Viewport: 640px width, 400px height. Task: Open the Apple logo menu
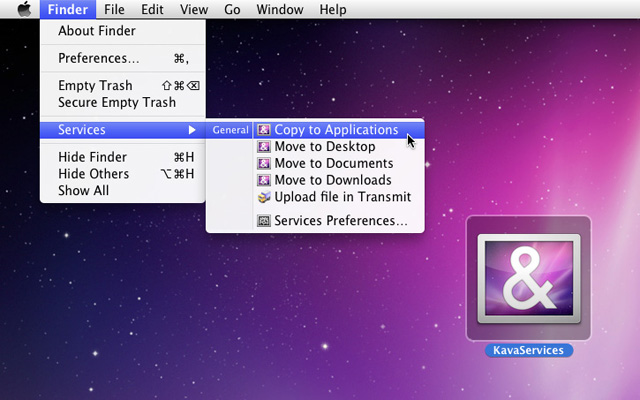coord(23,10)
